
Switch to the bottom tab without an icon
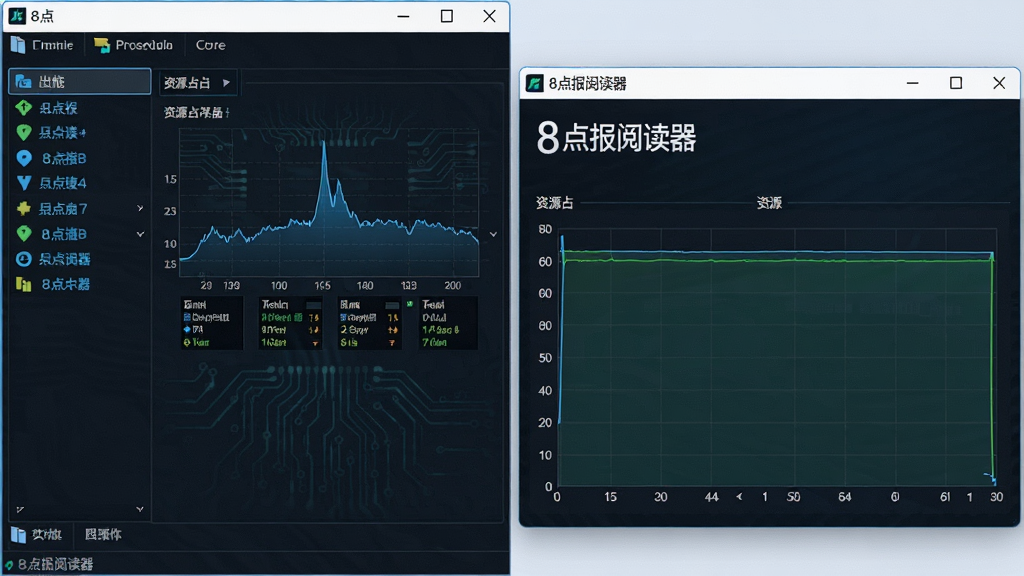[x=103, y=535]
